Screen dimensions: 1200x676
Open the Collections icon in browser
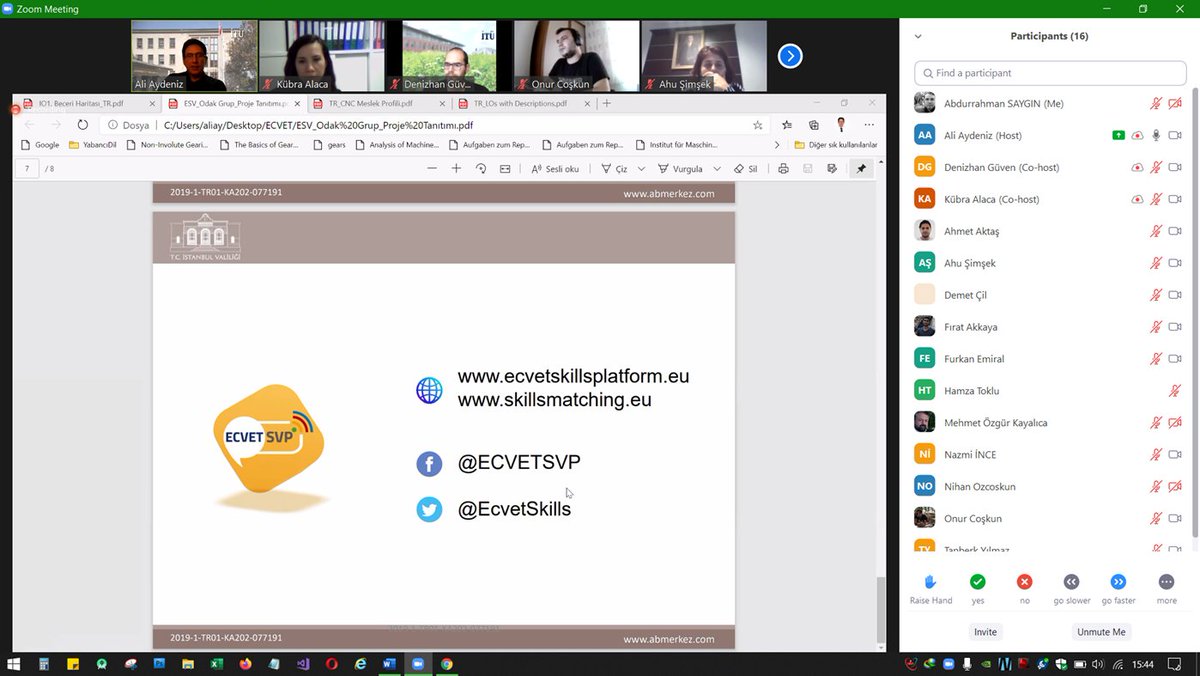(814, 125)
